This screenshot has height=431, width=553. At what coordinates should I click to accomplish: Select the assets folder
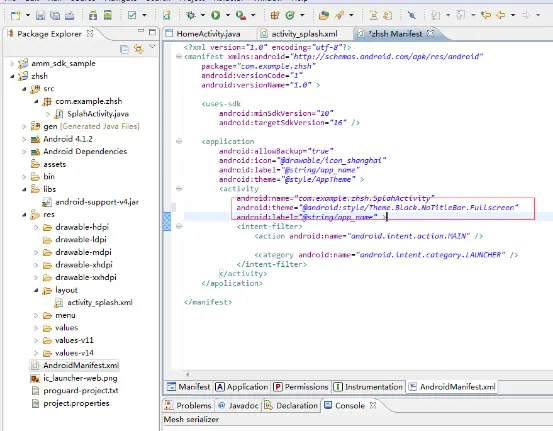click(x=54, y=164)
